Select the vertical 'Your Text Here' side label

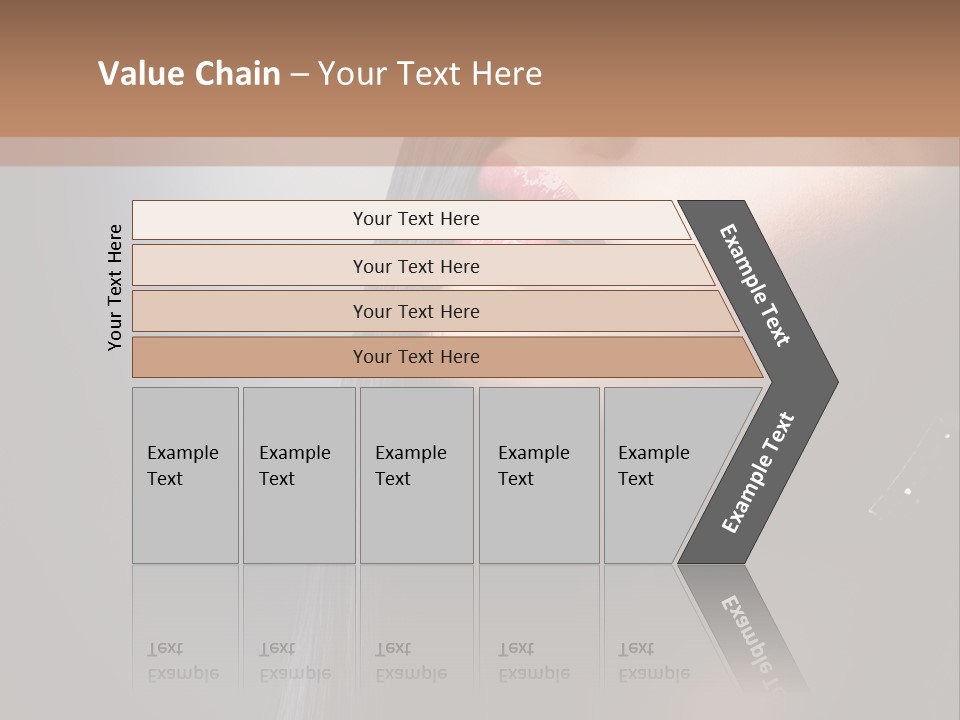tap(115, 287)
